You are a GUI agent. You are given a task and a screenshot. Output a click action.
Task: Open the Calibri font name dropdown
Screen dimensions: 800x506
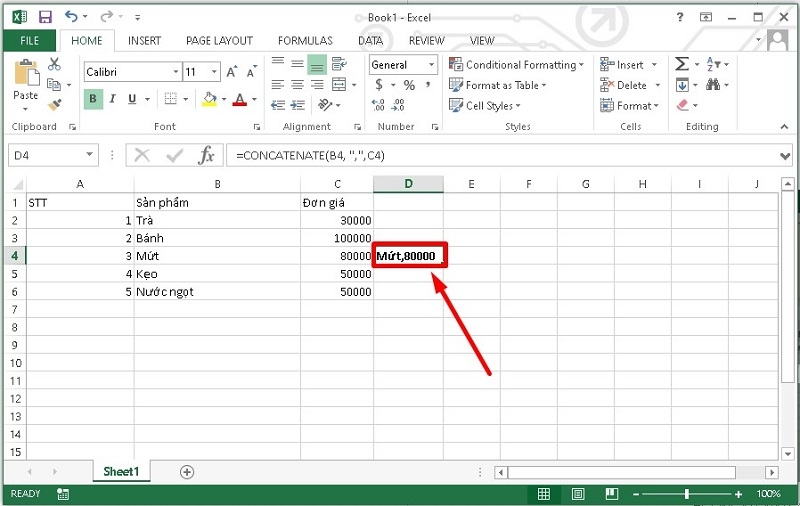131,72
